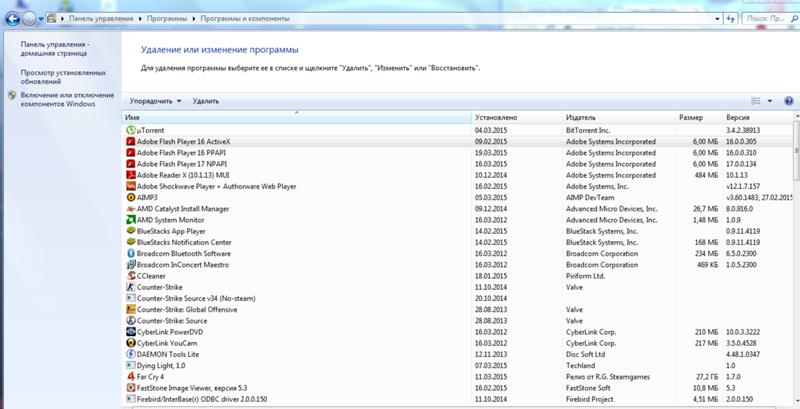Click Firebird/InterBase ODBC driver icon
800x409 pixels.
coord(131,399)
